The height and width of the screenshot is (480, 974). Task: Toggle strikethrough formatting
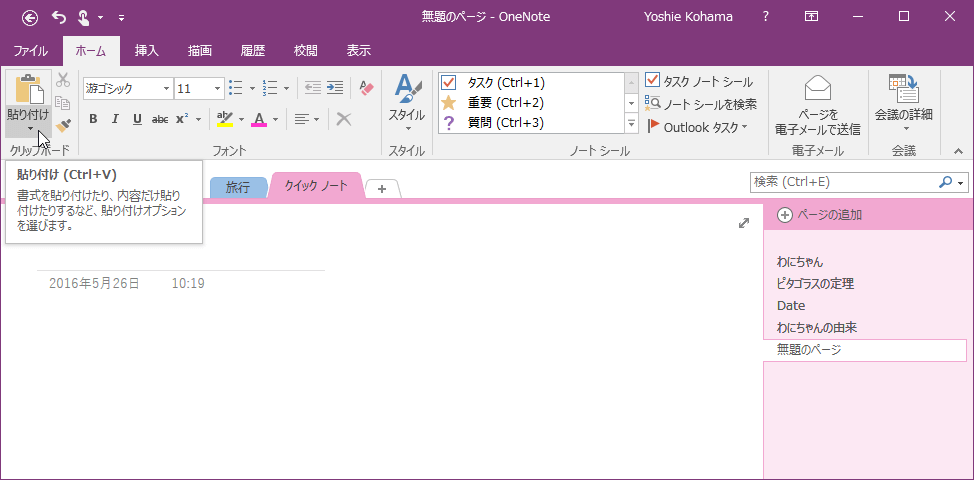(160, 119)
